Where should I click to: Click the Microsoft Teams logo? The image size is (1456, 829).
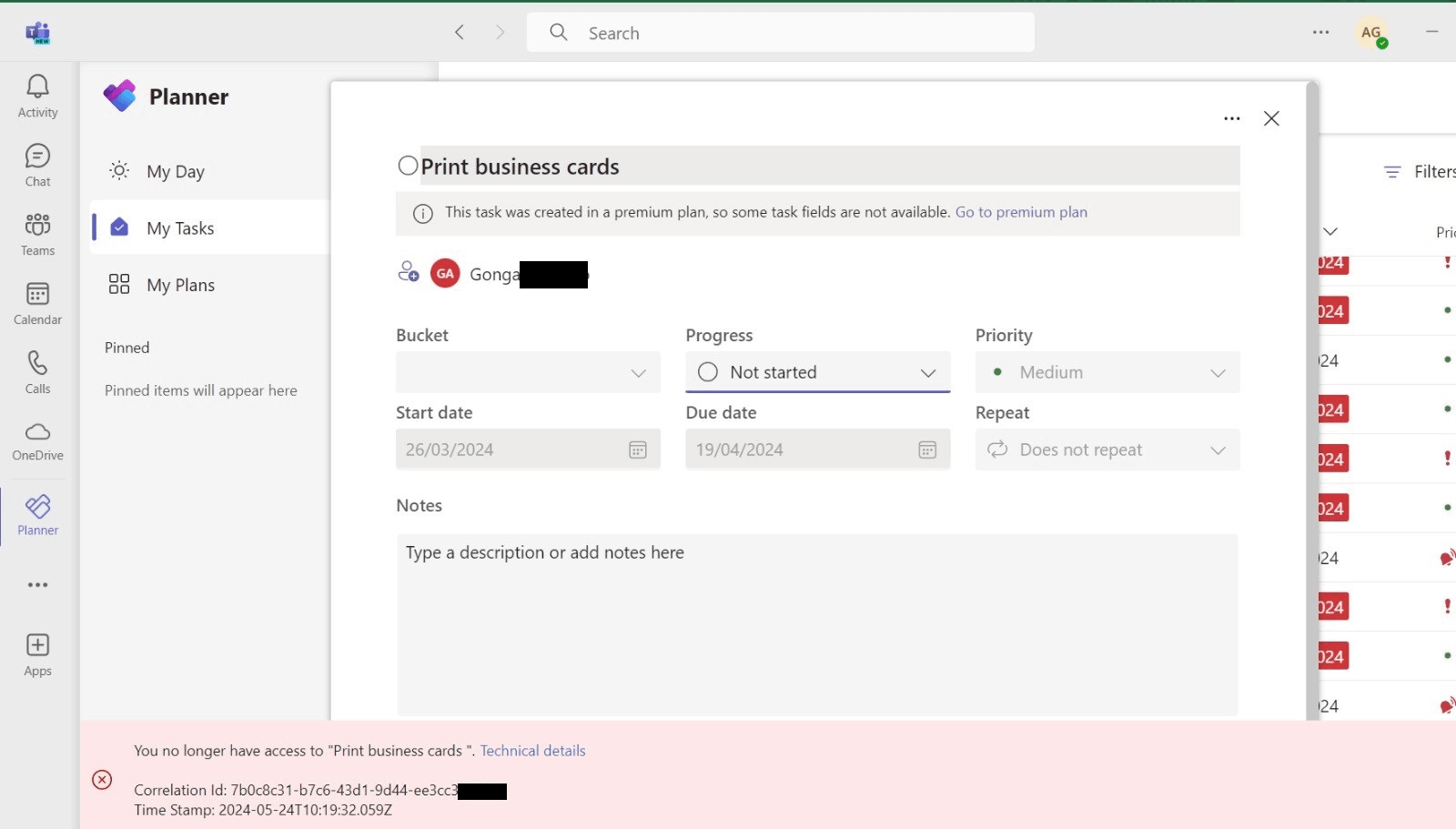pos(37,34)
